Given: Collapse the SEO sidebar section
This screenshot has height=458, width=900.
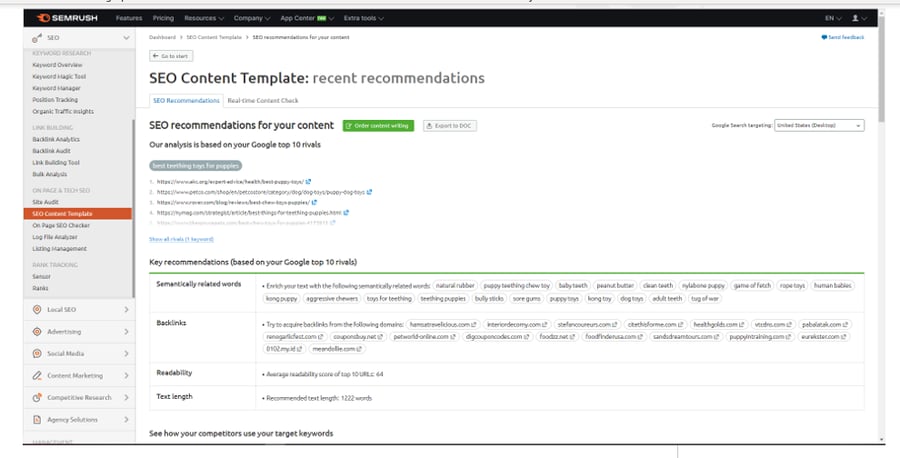Looking at the screenshot, I should click(x=126, y=38).
